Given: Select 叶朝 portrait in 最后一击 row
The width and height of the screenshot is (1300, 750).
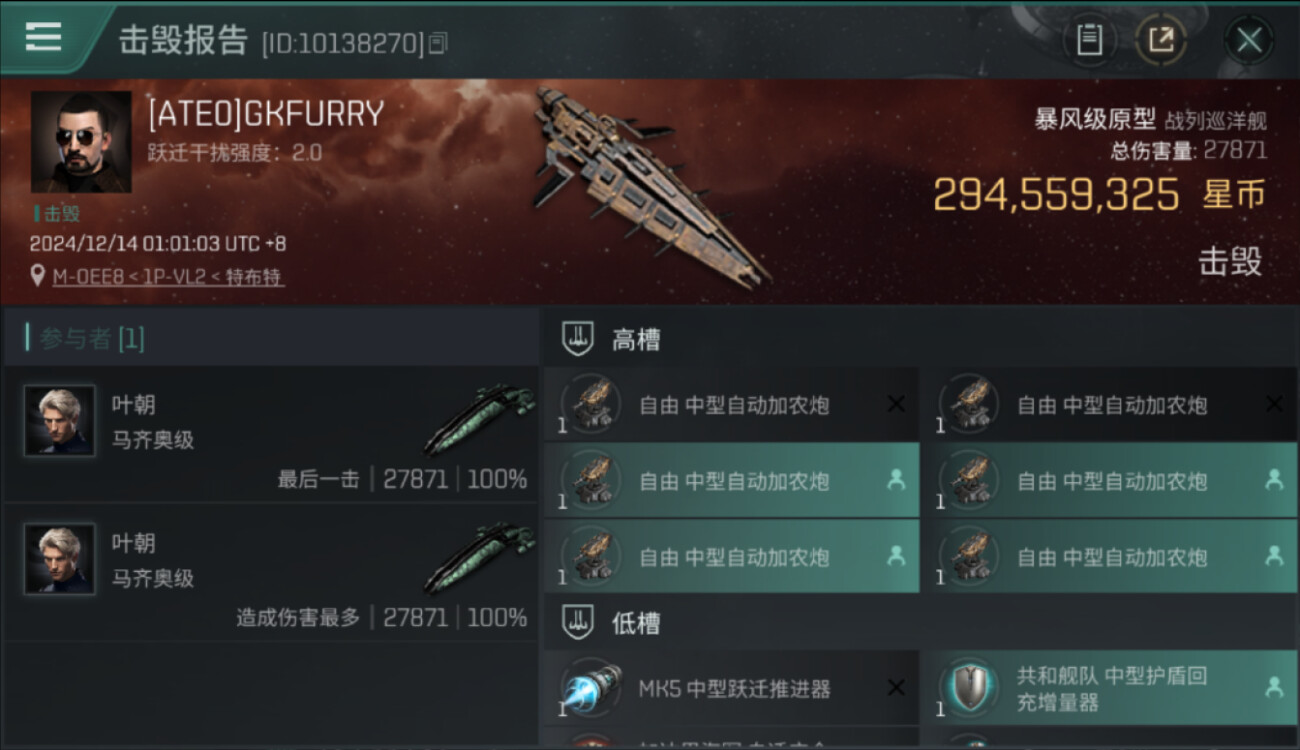Looking at the screenshot, I should tap(60, 421).
